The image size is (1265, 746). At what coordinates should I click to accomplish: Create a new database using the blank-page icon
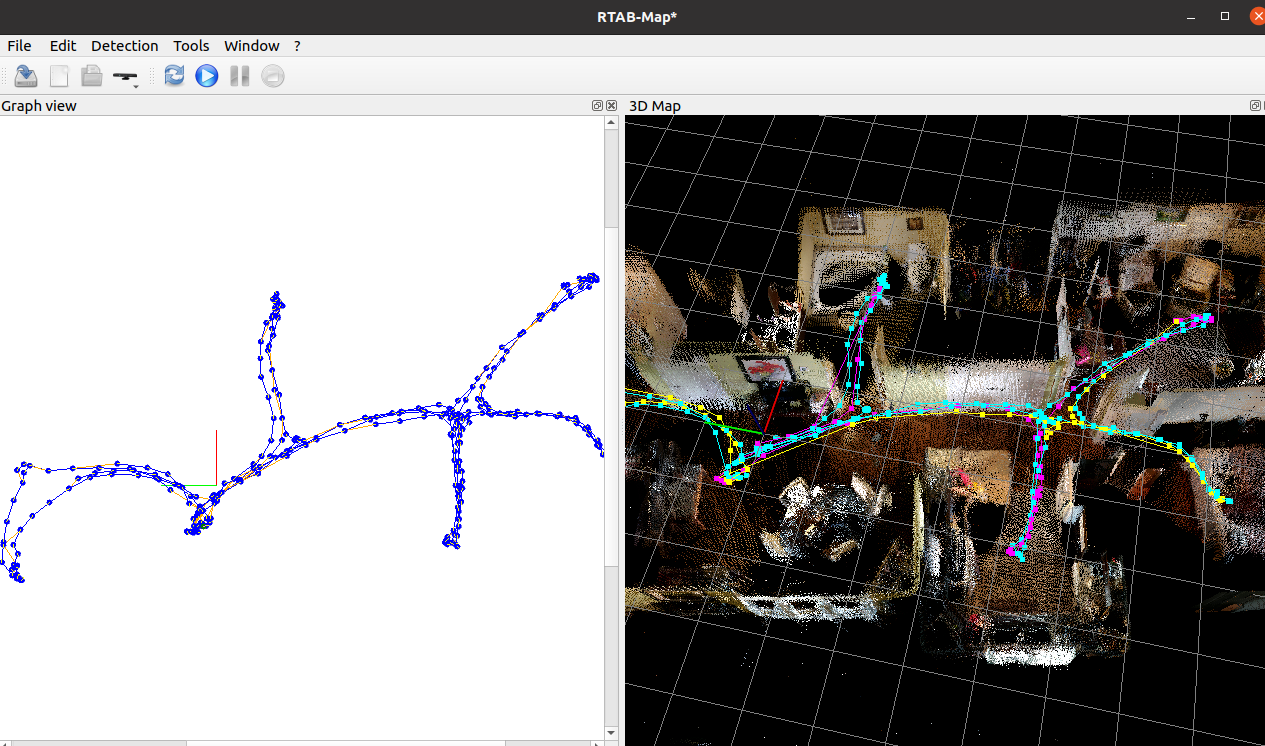pos(59,76)
